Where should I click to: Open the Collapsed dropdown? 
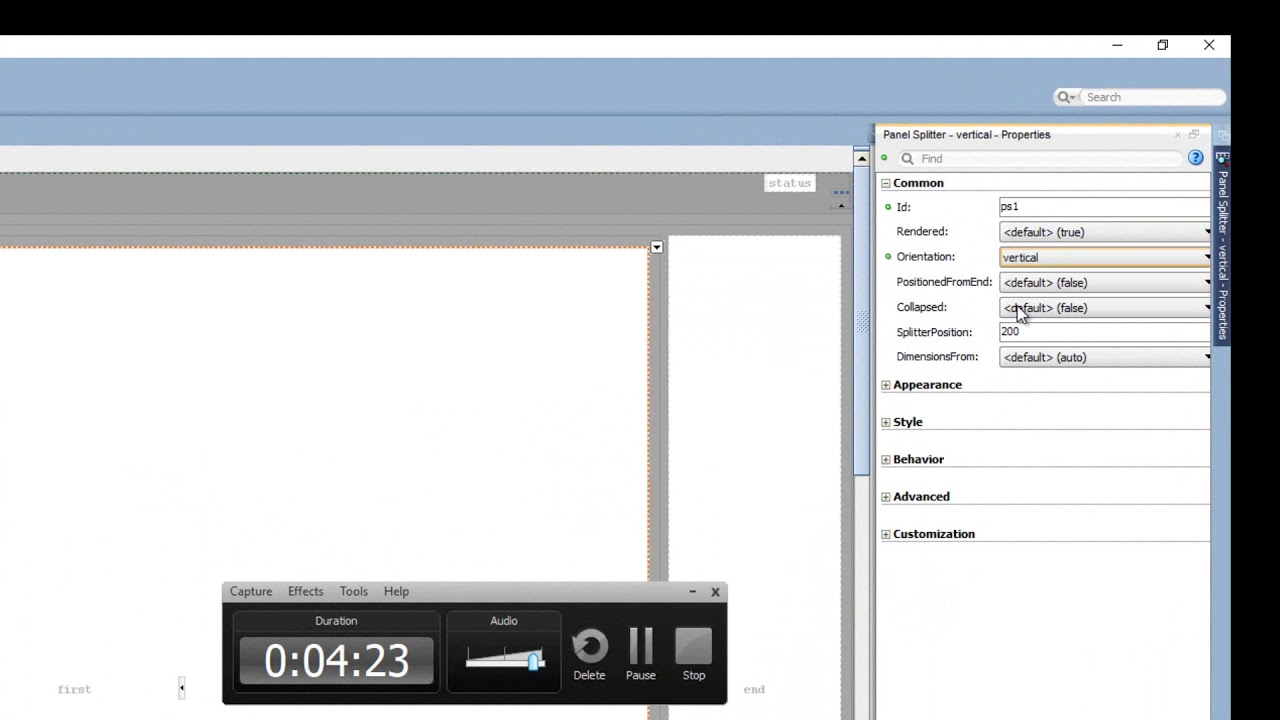pos(1105,307)
